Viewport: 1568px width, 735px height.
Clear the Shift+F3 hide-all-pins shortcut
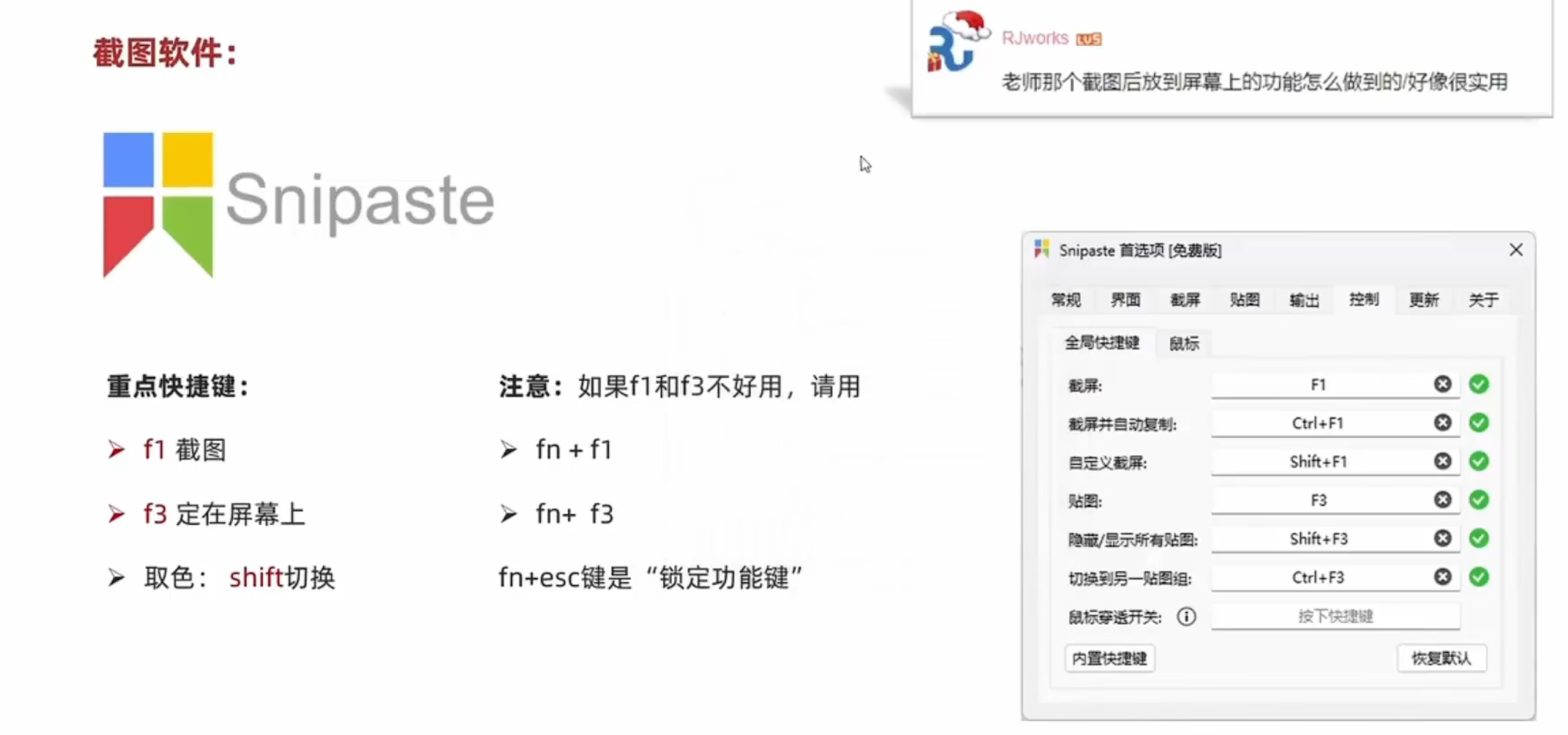[1442, 539]
